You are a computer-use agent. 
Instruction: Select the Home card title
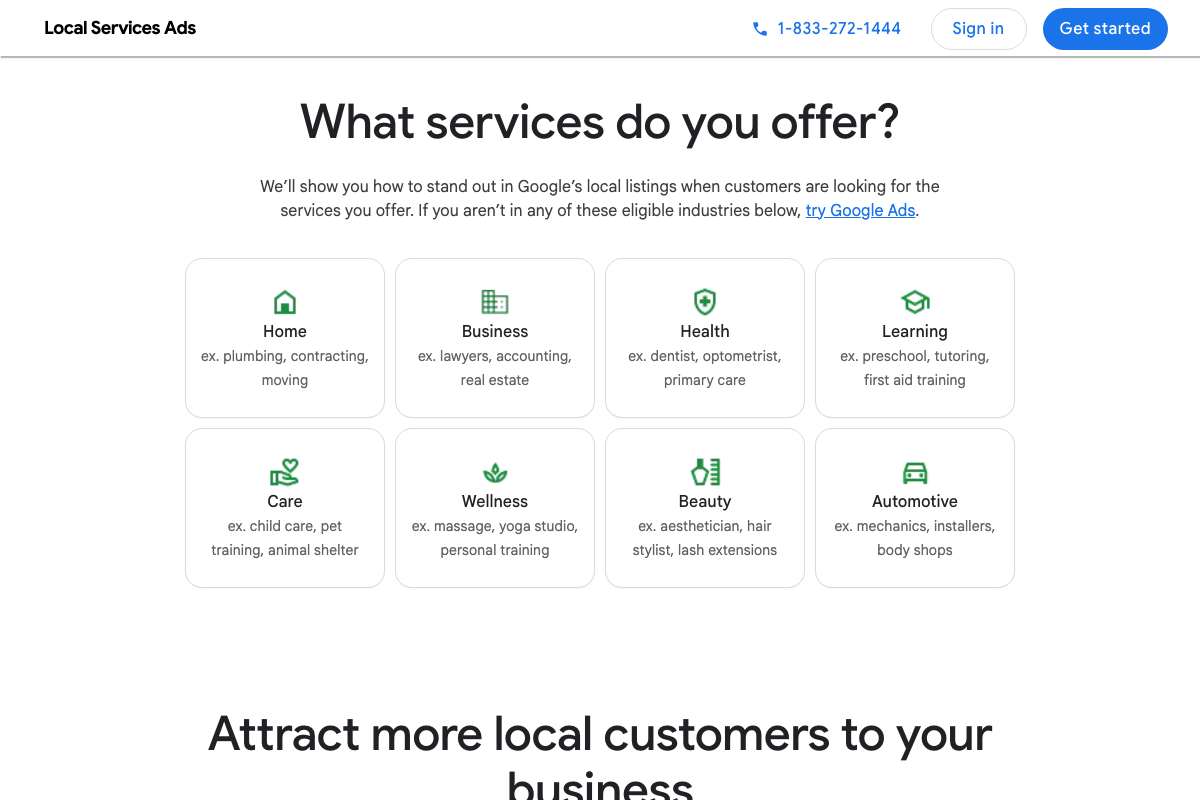[285, 331]
